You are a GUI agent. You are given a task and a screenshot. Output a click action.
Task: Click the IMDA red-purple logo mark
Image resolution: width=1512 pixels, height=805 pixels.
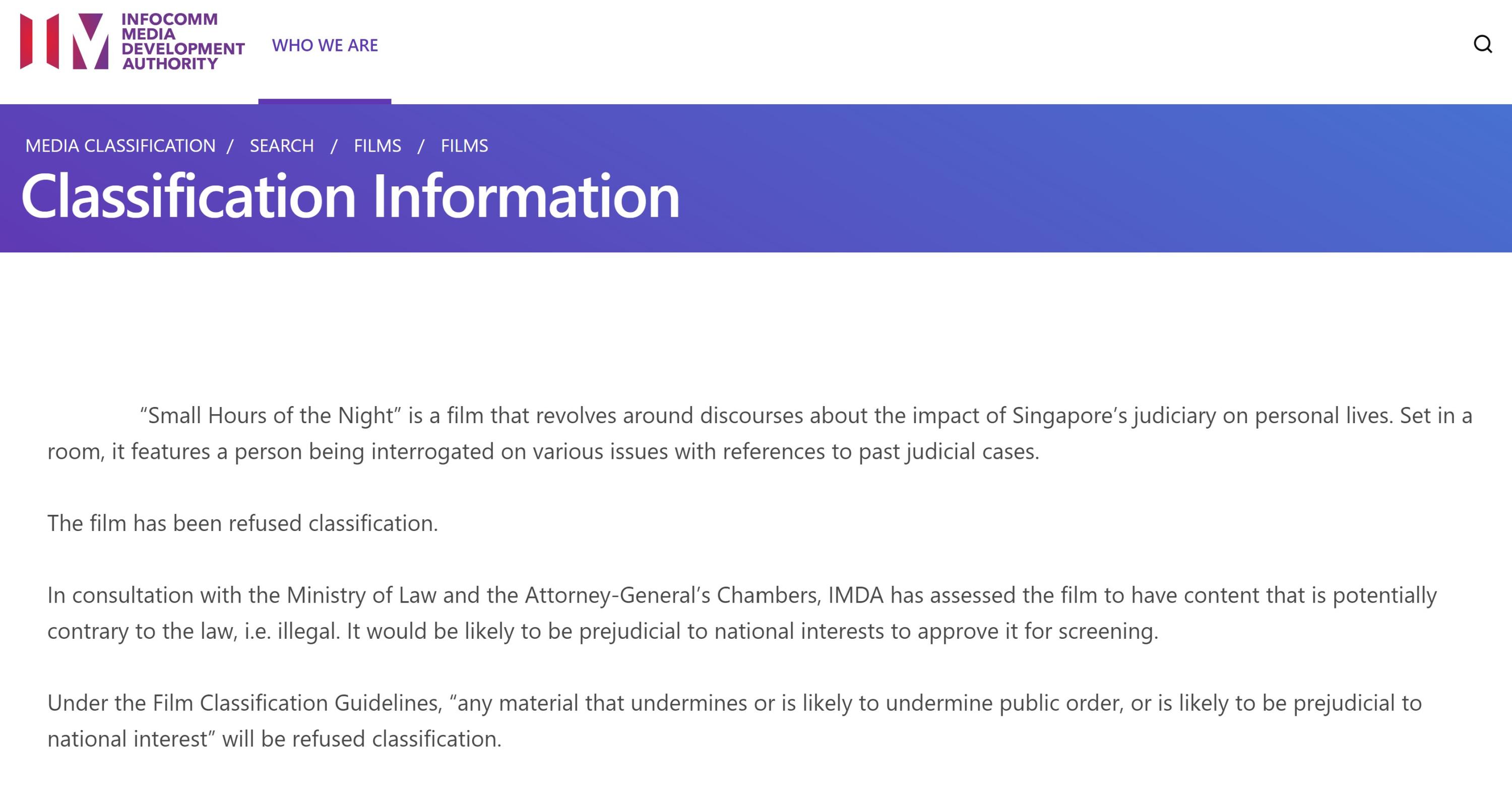(x=64, y=41)
